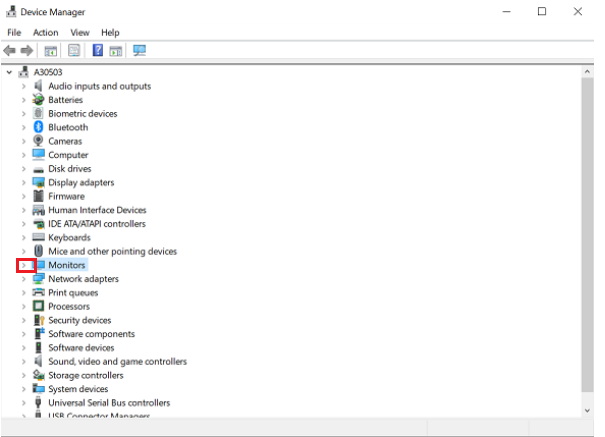Select Universal Serial Bus controllers item

click(x=109, y=403)
